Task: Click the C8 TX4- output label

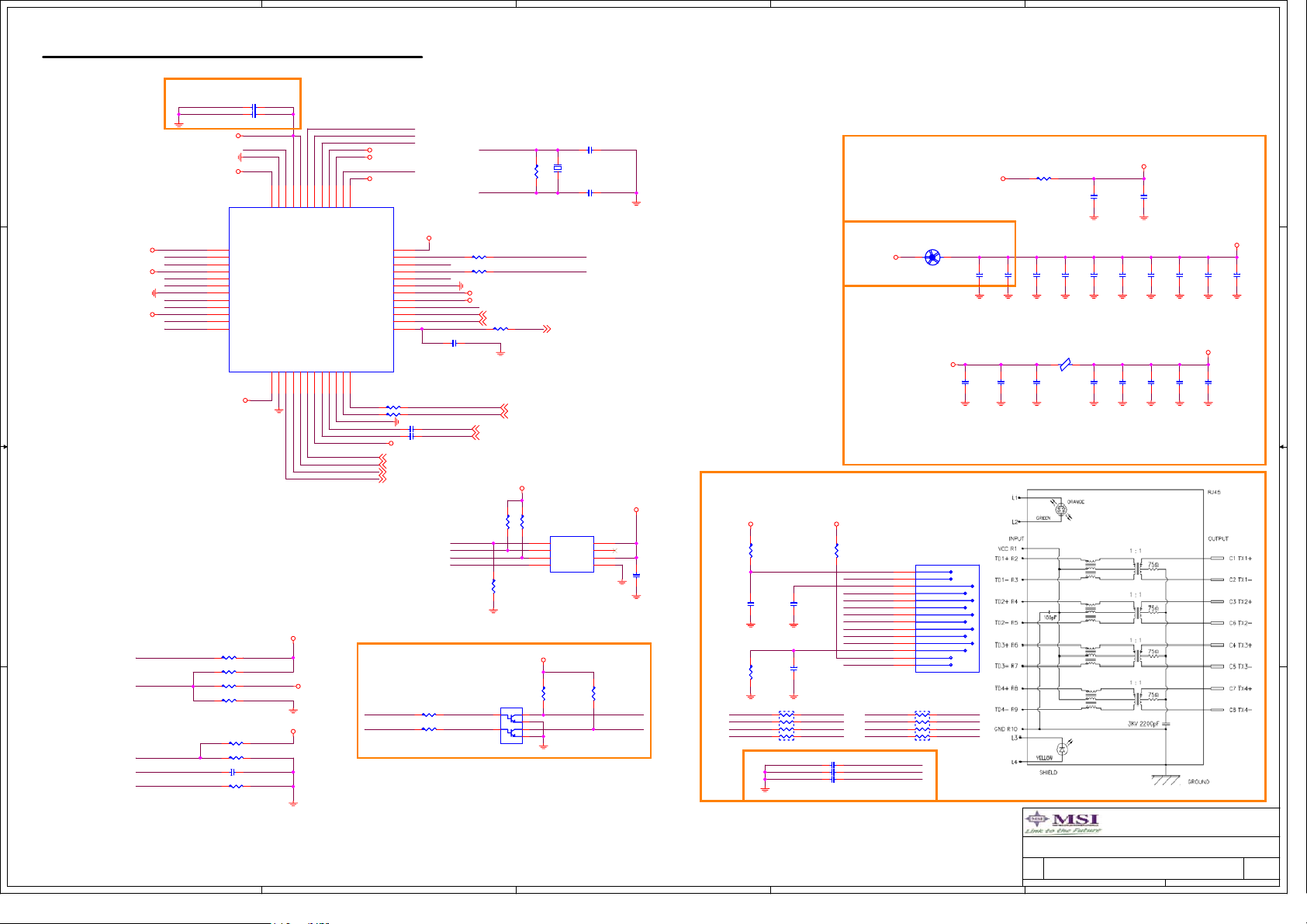Action: click(1240, 710)
